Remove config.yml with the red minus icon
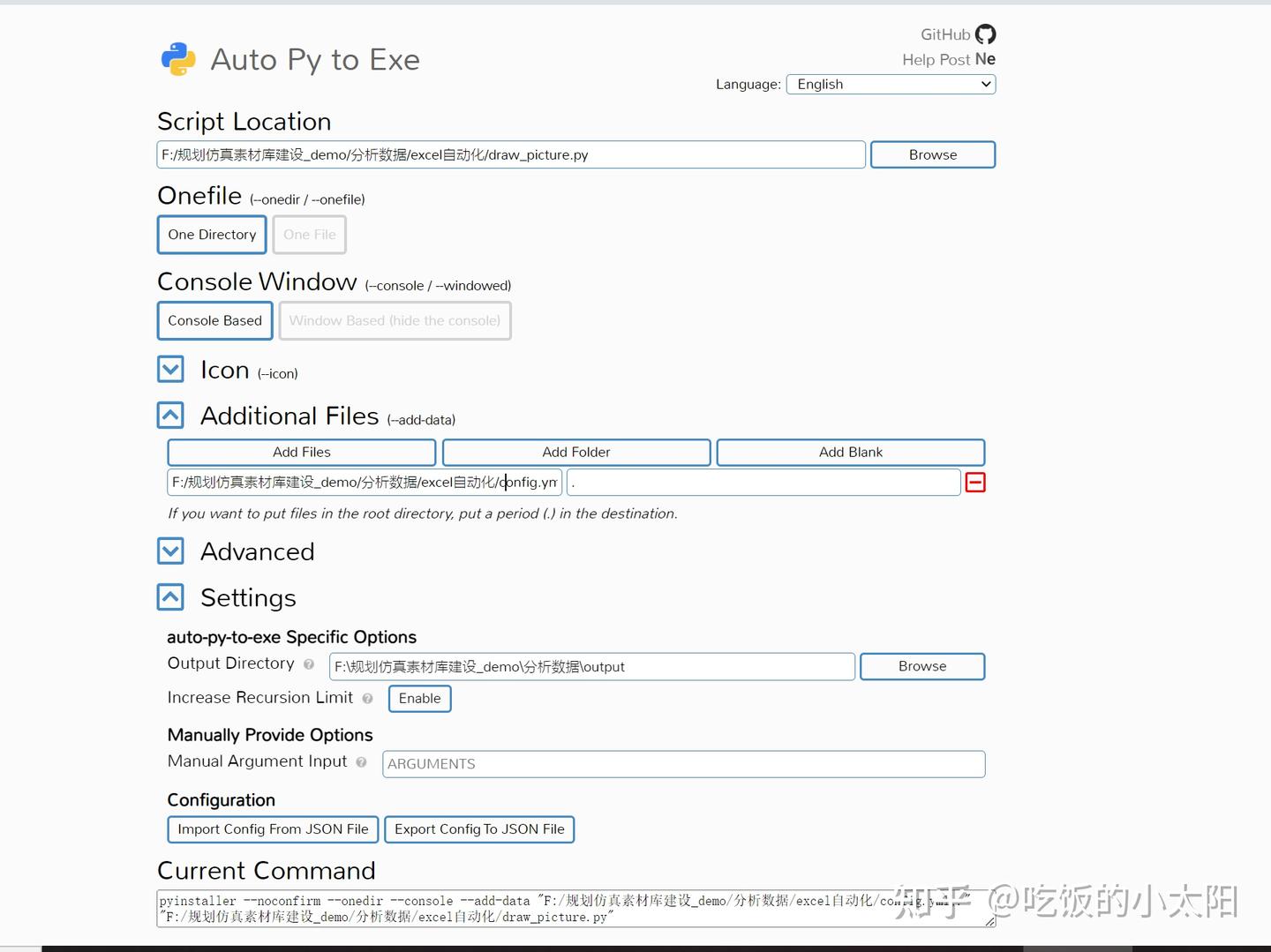This screenshot has height=952, width=1271. tap(974, 482)
